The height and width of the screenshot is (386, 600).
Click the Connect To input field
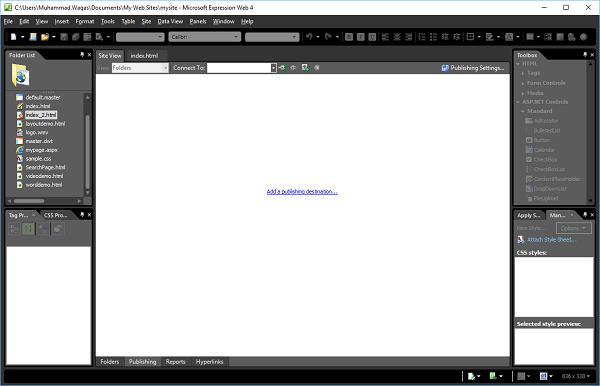pos(239,68)
